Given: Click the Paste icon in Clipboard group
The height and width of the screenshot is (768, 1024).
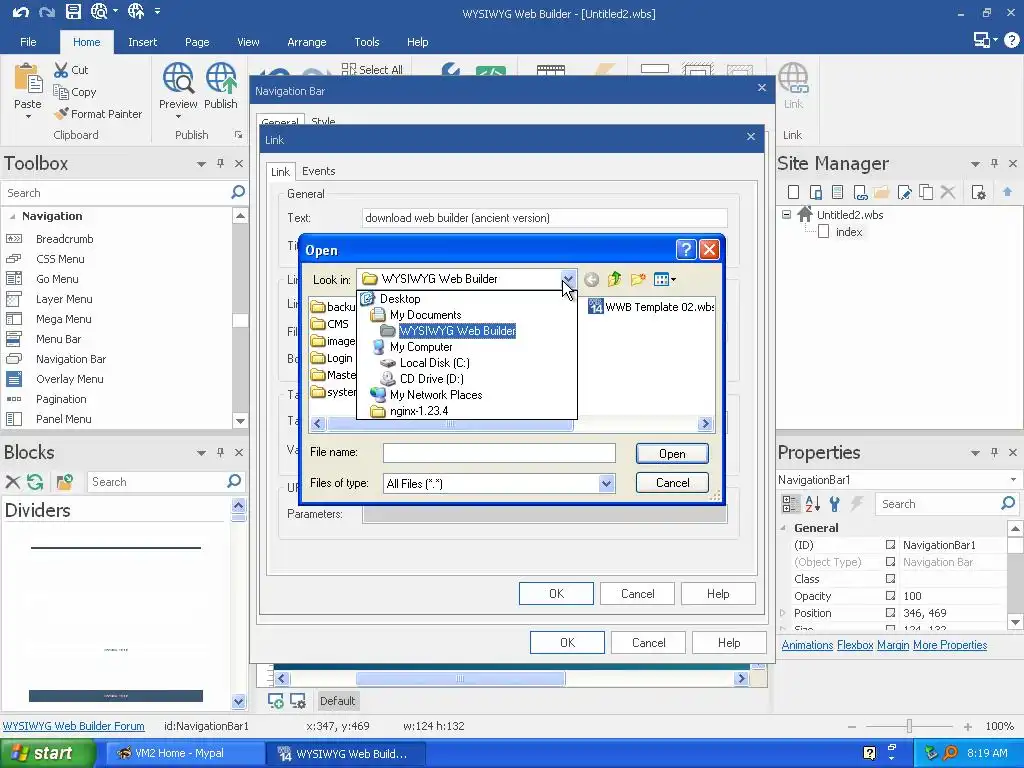Looking at the screenshot, I should point(28,80).
